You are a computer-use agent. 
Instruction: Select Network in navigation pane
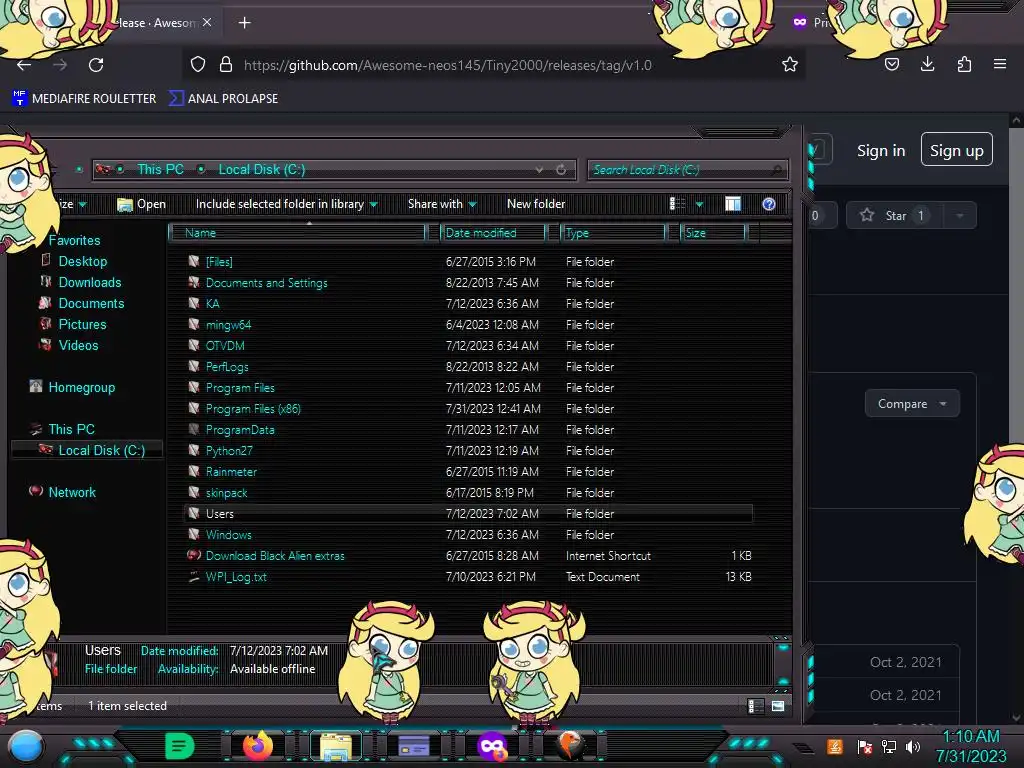point(72,492)
